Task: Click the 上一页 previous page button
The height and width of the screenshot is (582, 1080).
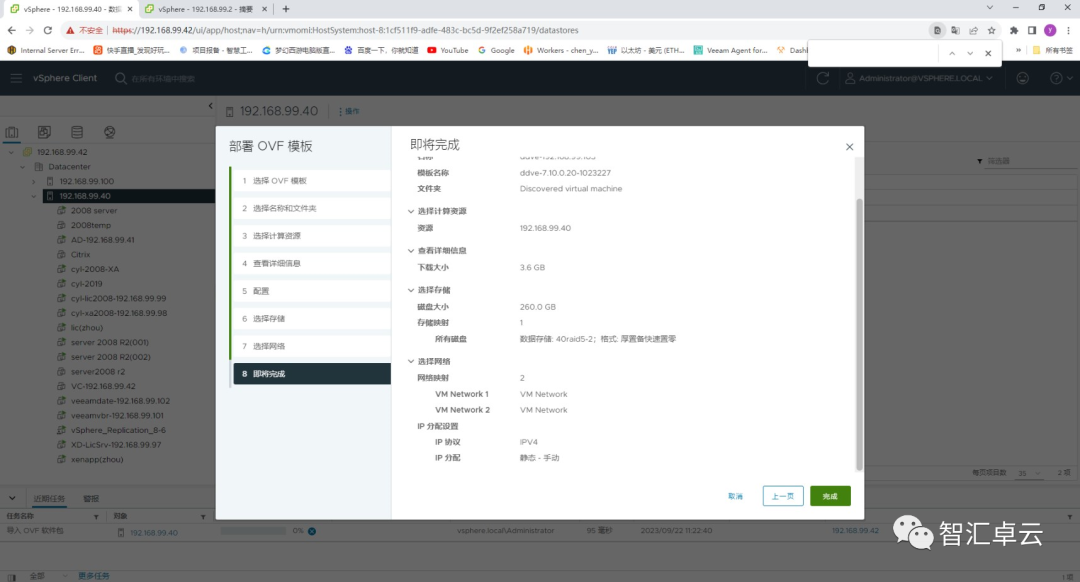Action: [783, 496]
